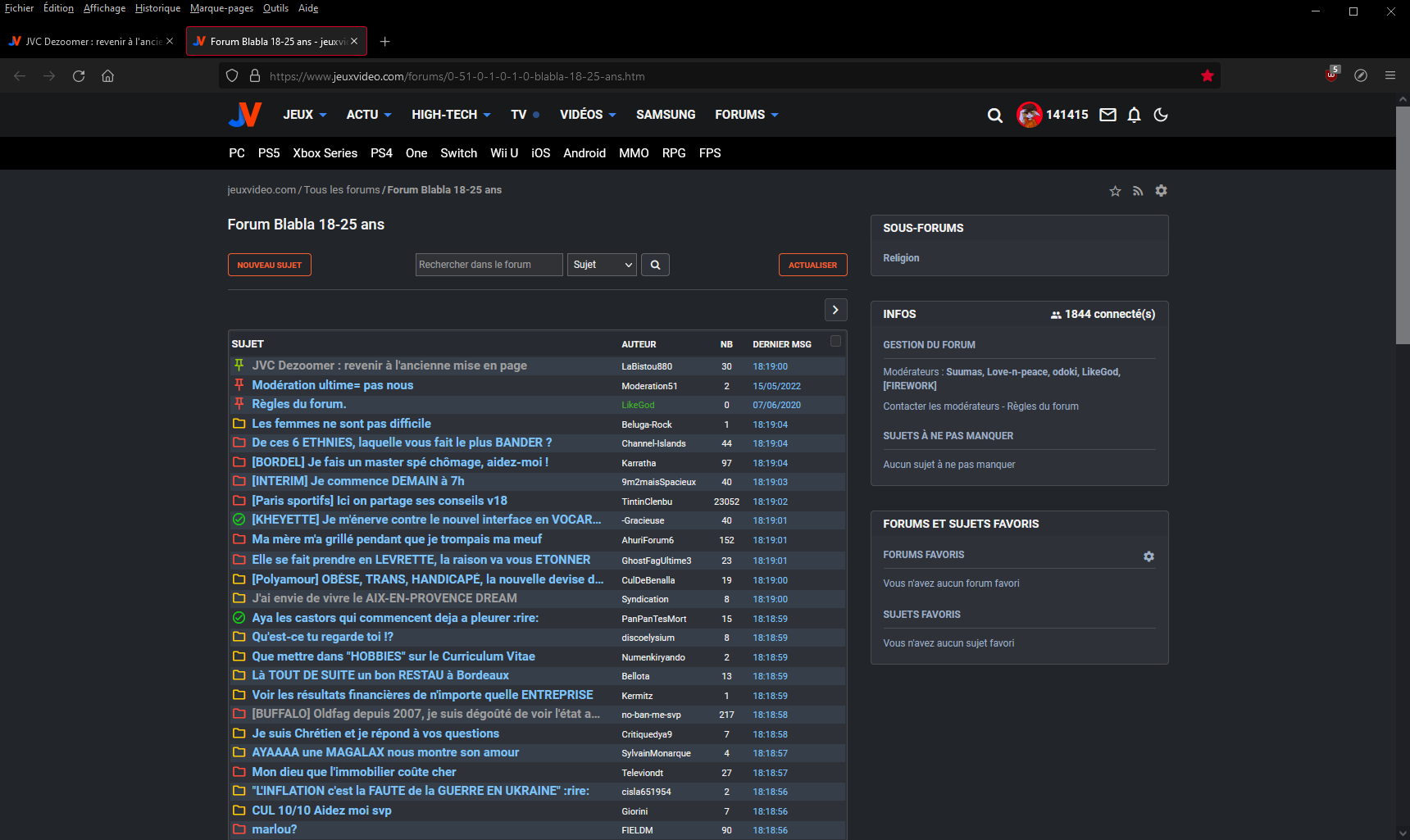Toggle dark mode moon icon
1410x840 pixels.
point(1161,115)
